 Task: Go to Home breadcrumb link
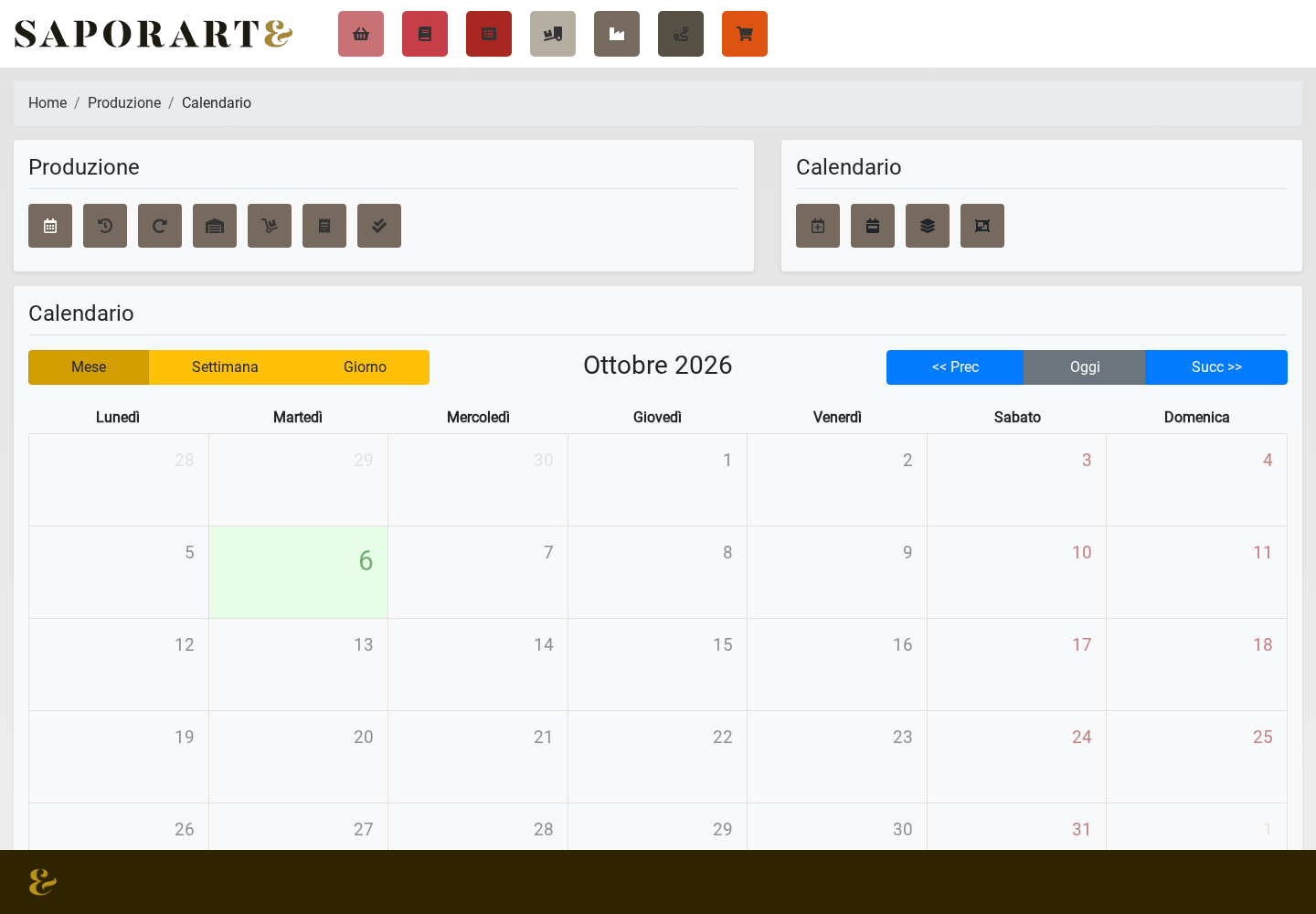tap(48, 103)
